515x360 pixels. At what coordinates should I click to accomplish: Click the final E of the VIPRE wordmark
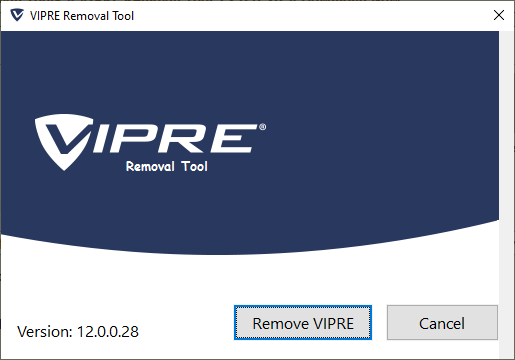(232, 138)
